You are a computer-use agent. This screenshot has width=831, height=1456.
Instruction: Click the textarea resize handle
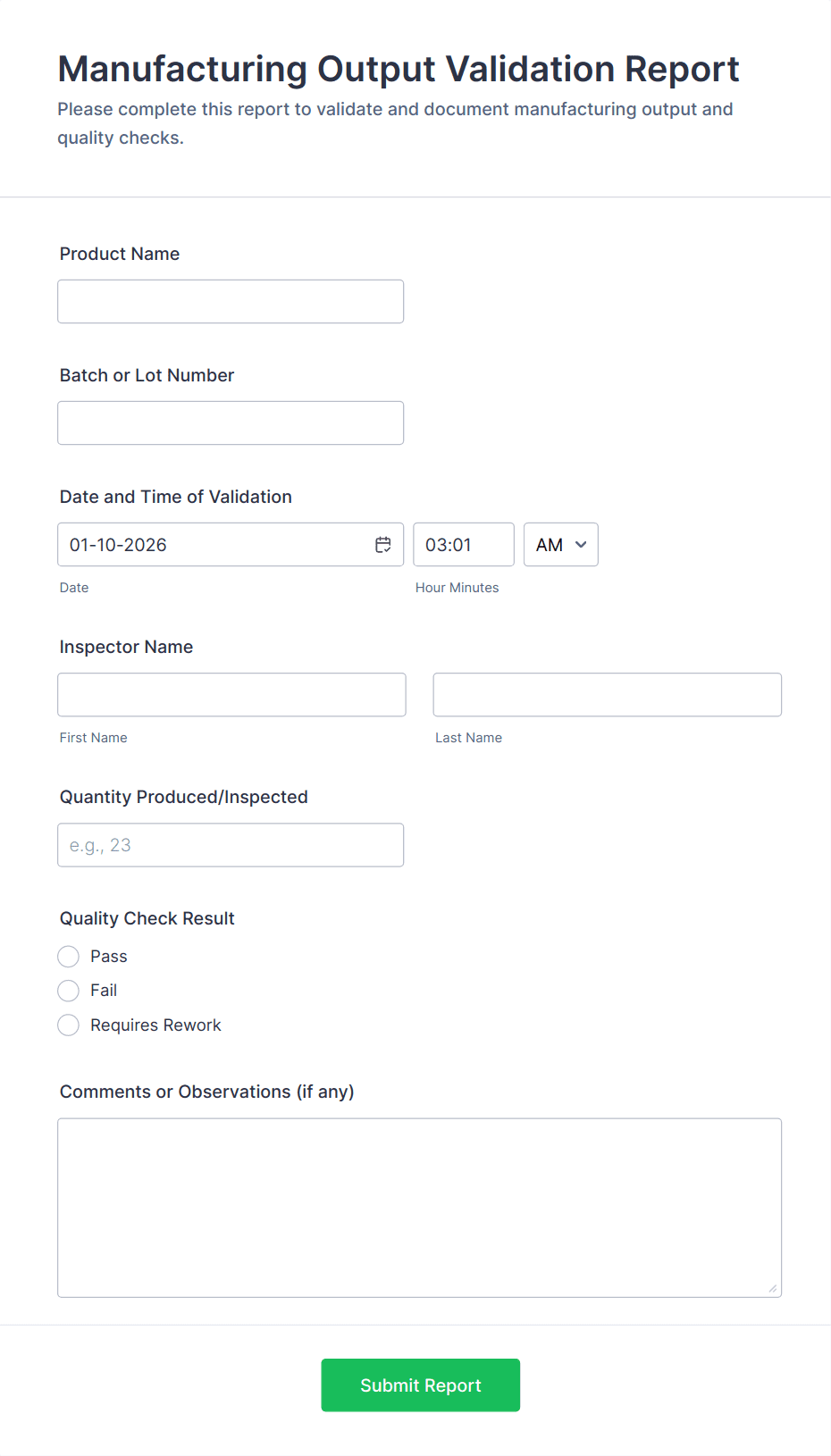[x=771, y=1287]
